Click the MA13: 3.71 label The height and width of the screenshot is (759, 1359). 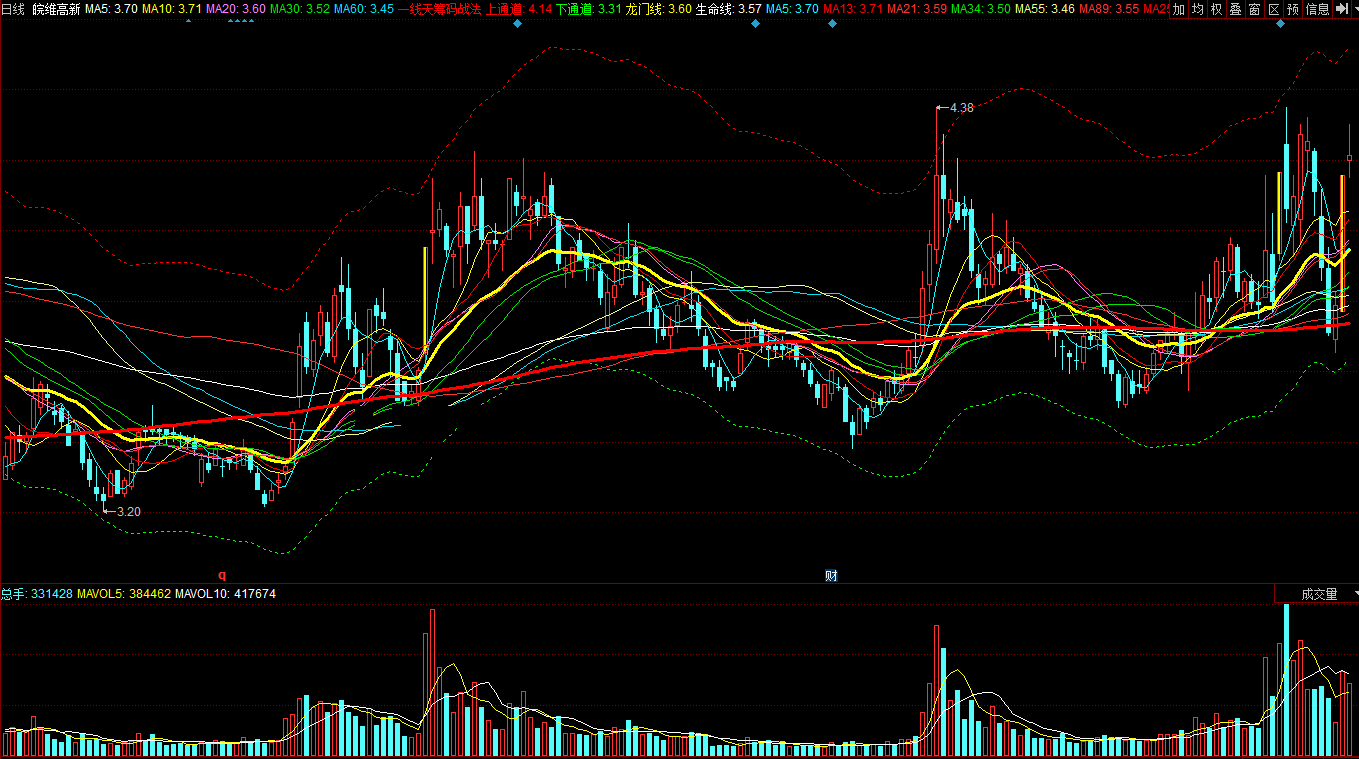tap(853, 9)
